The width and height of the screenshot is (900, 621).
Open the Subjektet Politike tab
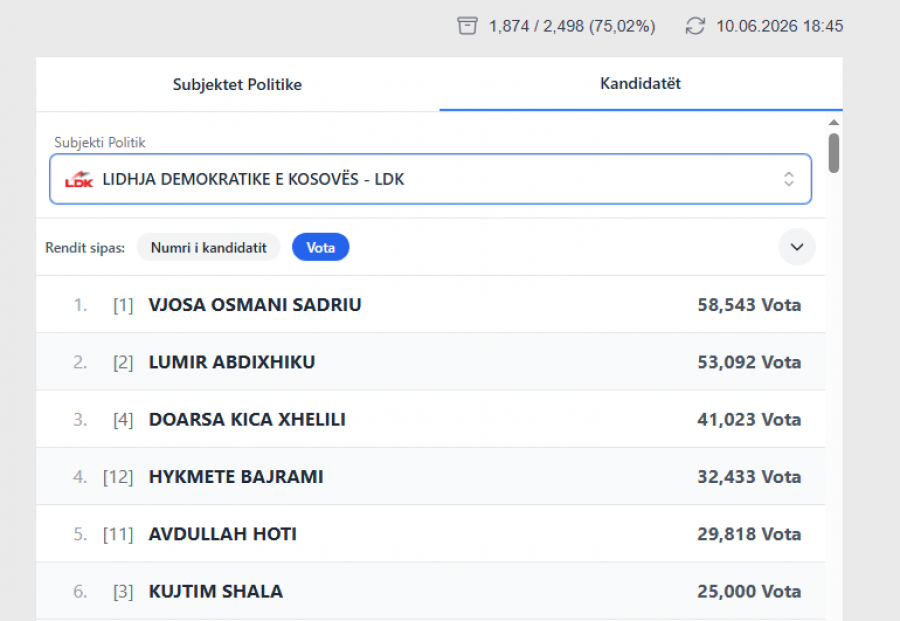point(237,84)
